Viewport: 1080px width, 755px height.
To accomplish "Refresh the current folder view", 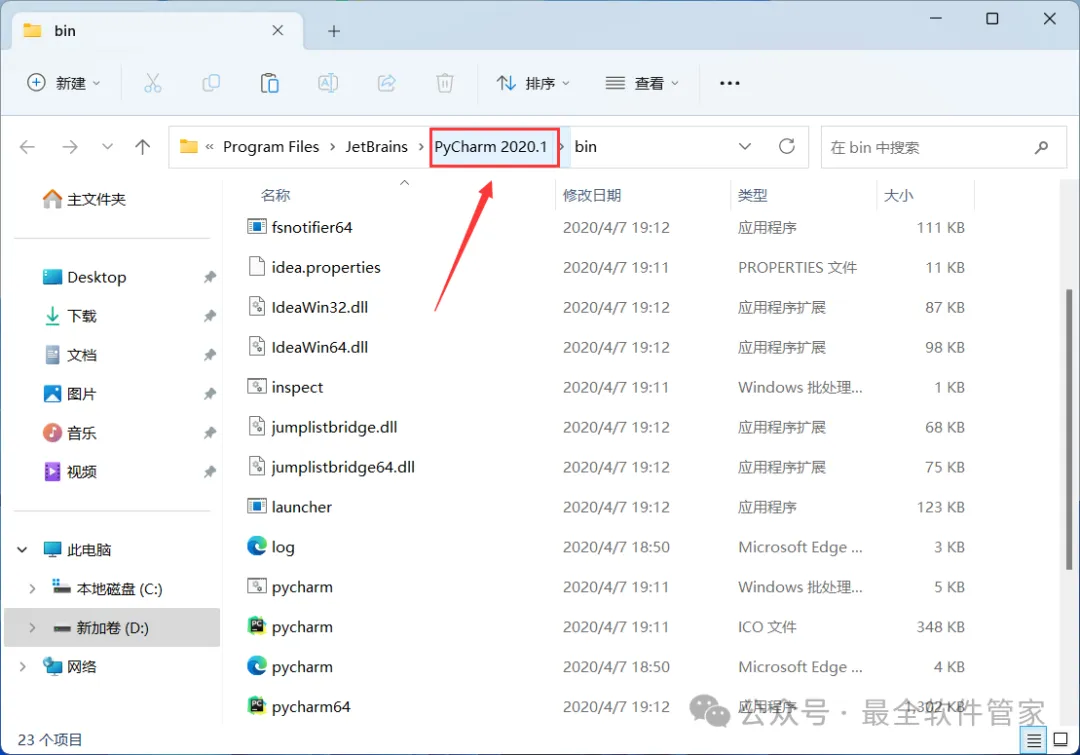I will point(787,146).
